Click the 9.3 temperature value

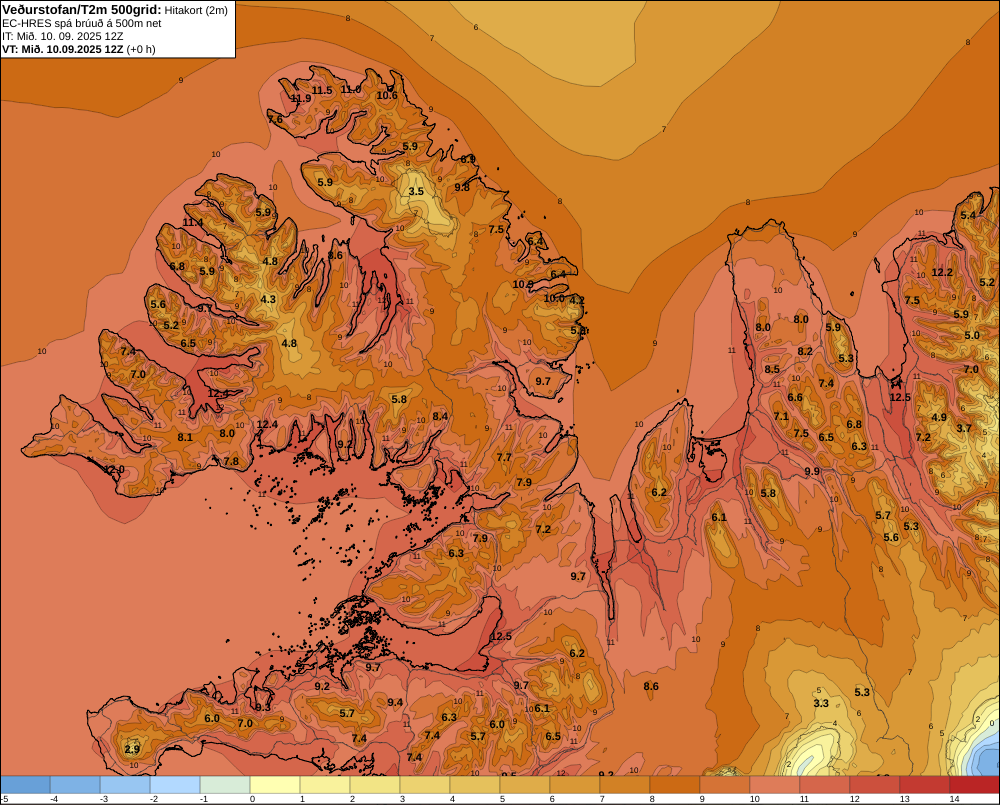pyautogui.click(x=263, y=707)
